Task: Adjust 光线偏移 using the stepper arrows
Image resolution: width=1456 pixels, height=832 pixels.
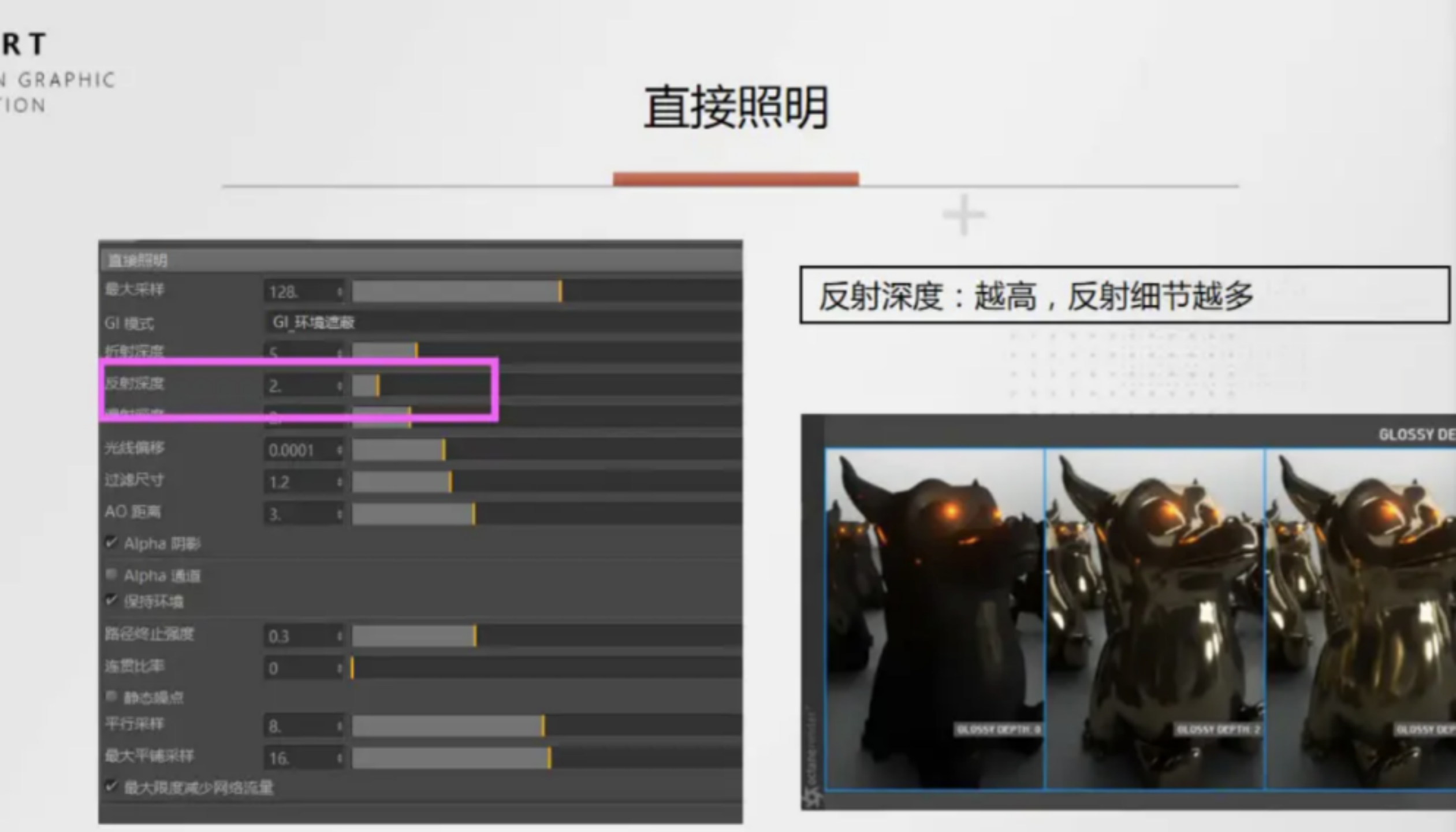Action: tap(340, 450)
